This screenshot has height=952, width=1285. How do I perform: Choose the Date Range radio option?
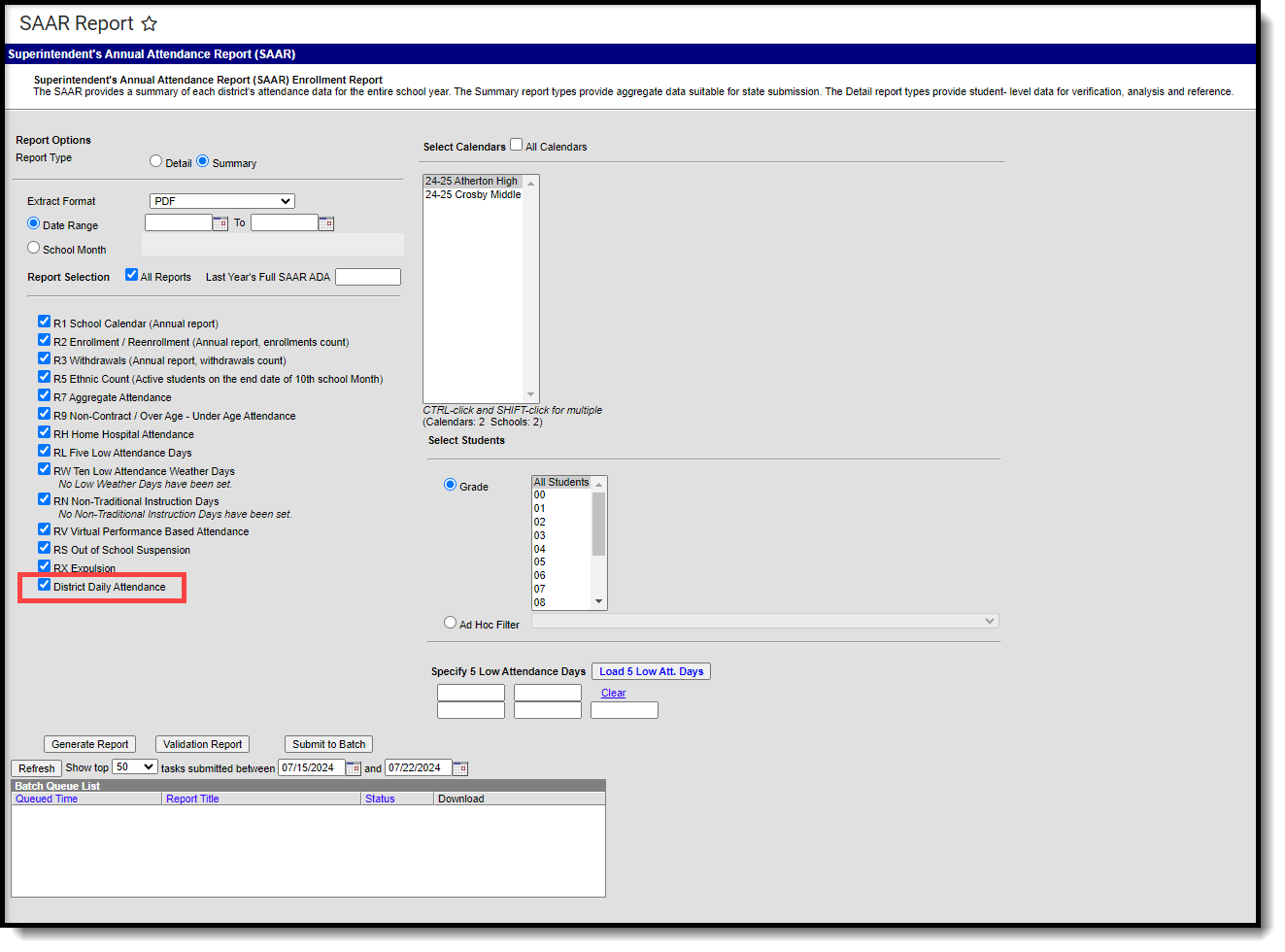coord(34,223)
